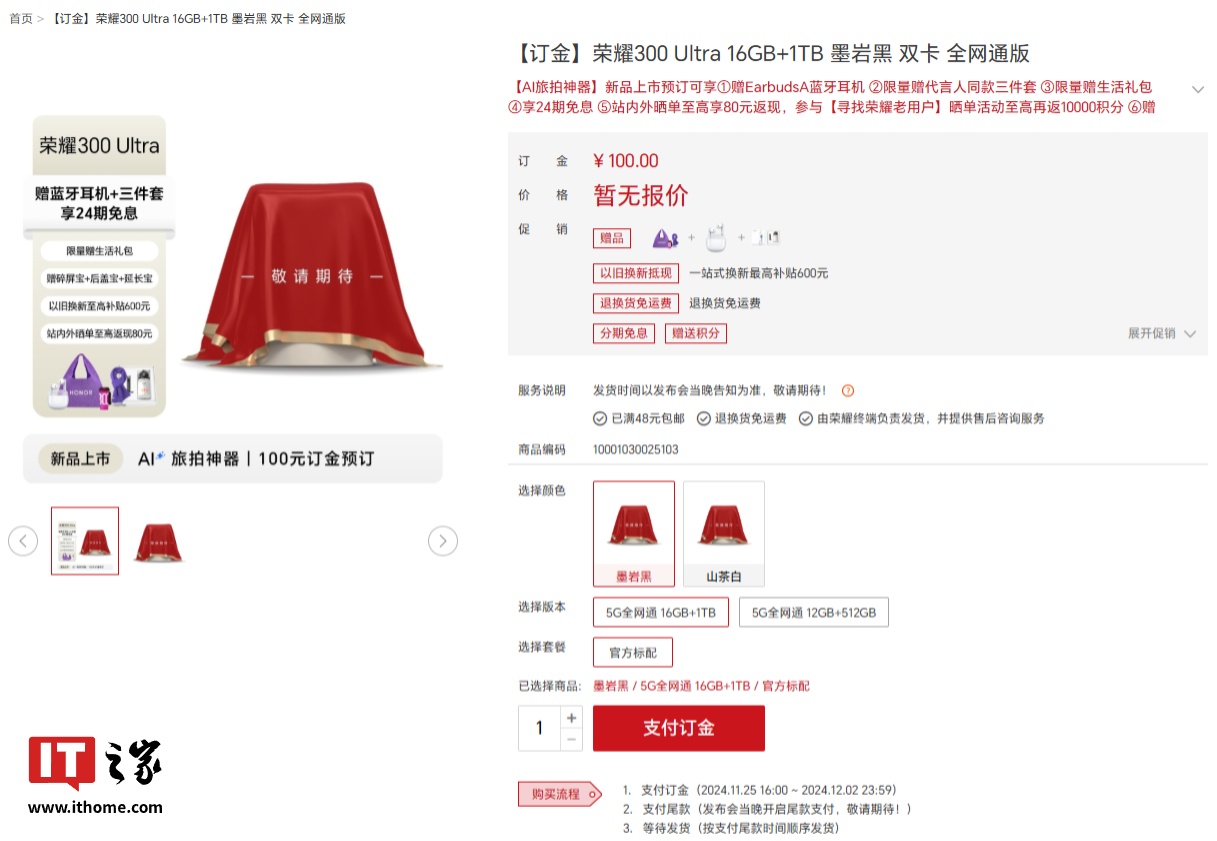
Task: Click the purple bag gift icon
Action: tap(665, 238)
